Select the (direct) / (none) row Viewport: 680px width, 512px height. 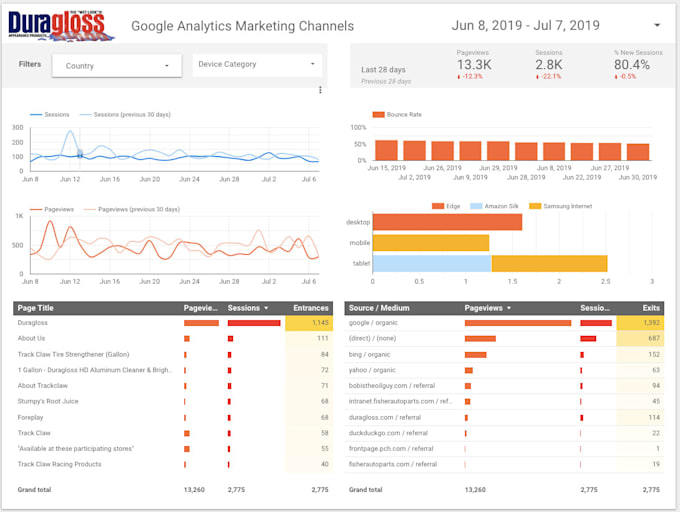pos(504,339)
